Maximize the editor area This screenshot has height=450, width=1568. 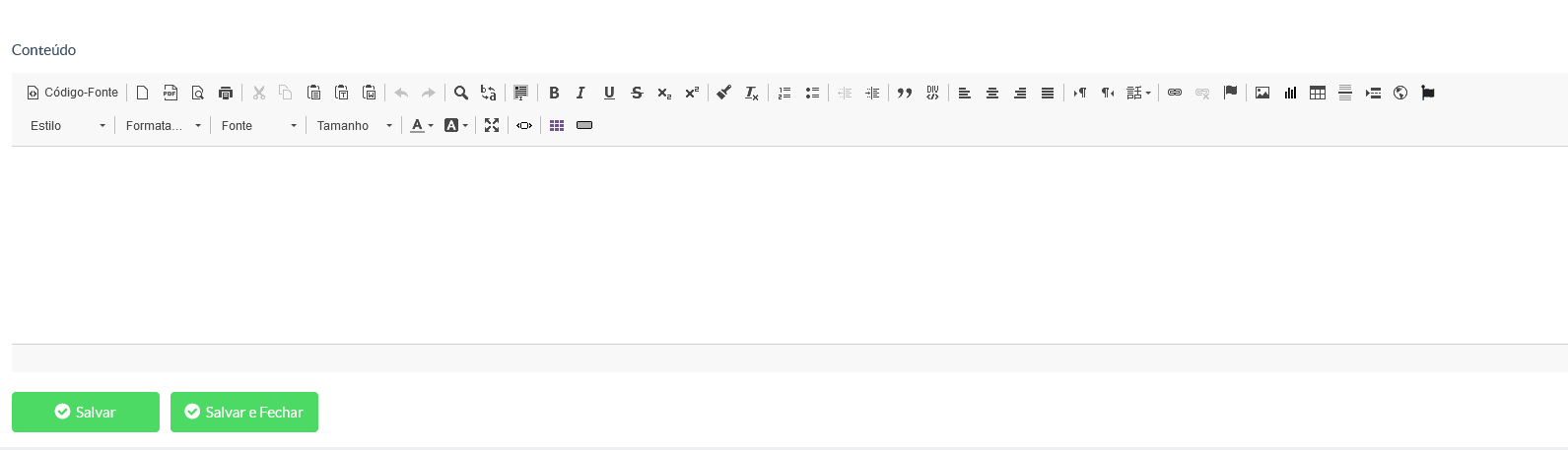pos(492,125)
